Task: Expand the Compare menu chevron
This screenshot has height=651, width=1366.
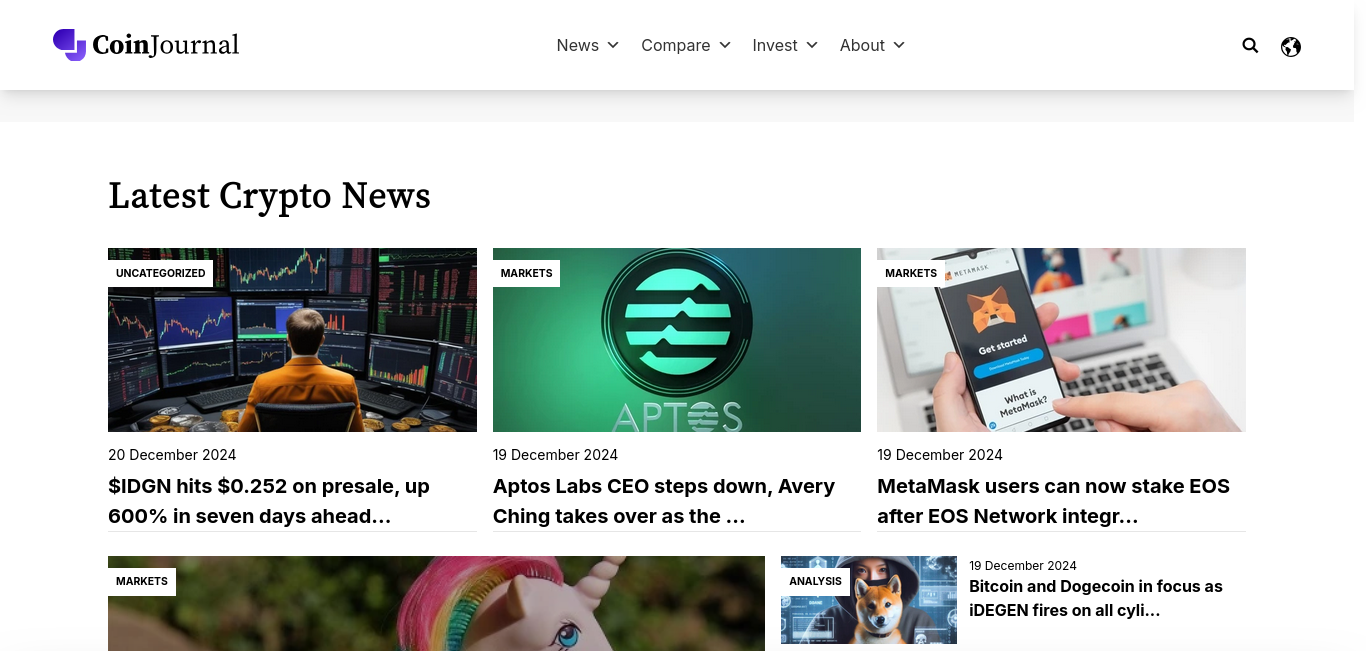Action: click(725, 45)
